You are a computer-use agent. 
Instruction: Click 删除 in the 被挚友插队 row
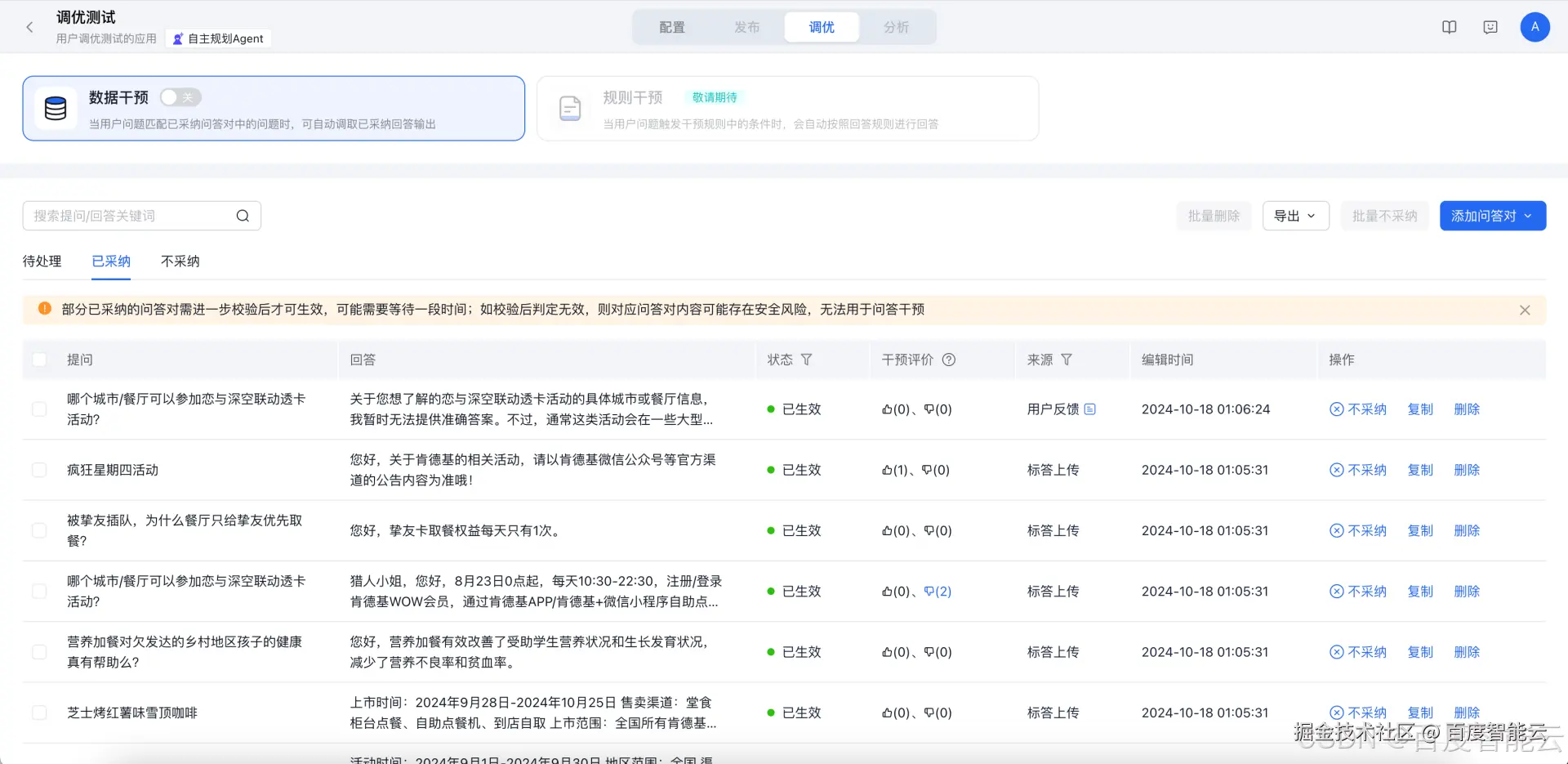click(x=1467, y=530)
